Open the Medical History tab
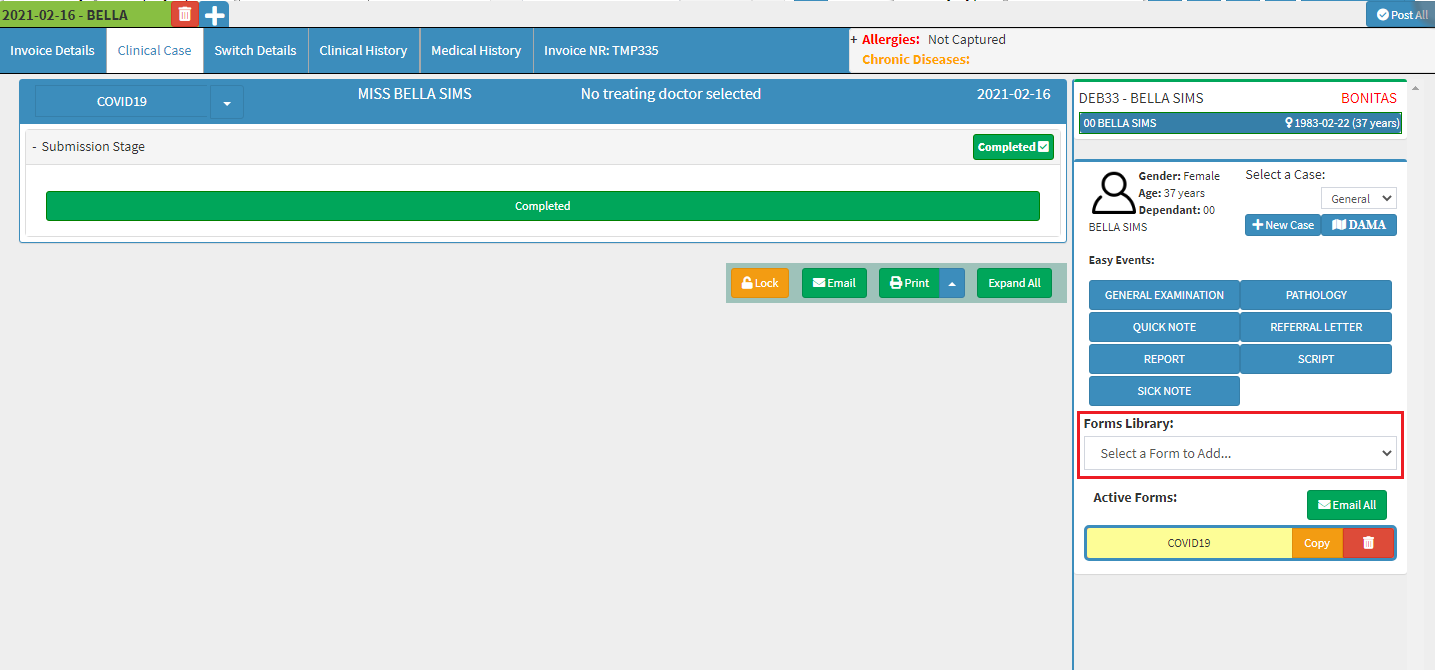1435x670 pixels. 476,50
